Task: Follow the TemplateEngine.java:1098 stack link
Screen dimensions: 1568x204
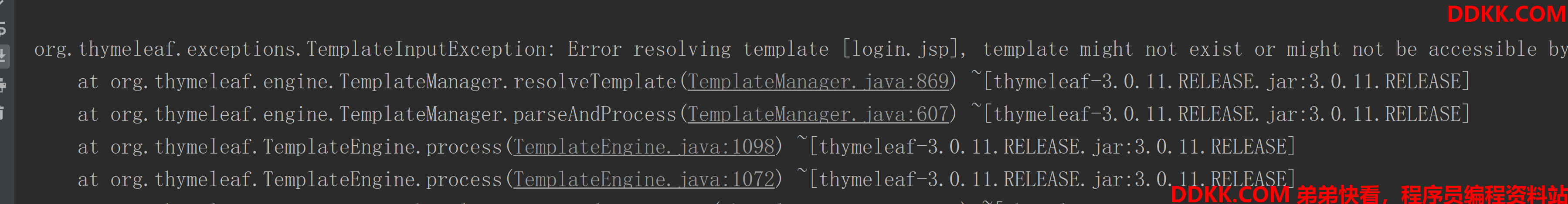Action: (x=645, y=147)
